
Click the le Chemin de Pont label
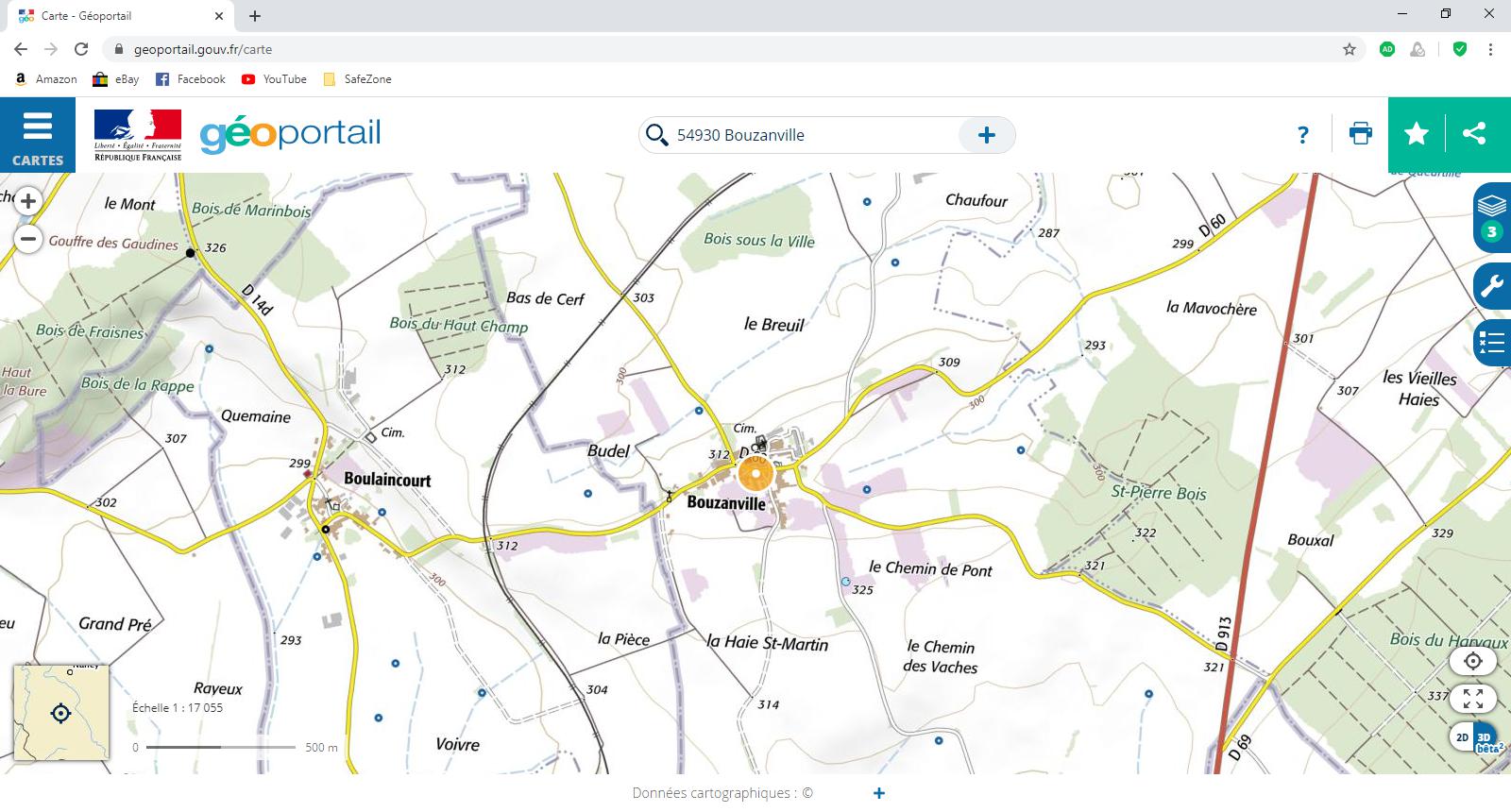coord(930,568)
